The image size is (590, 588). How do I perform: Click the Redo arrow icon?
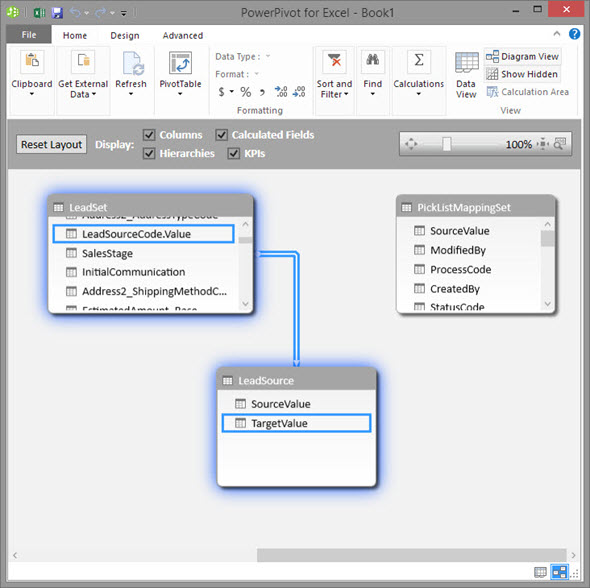100,13
